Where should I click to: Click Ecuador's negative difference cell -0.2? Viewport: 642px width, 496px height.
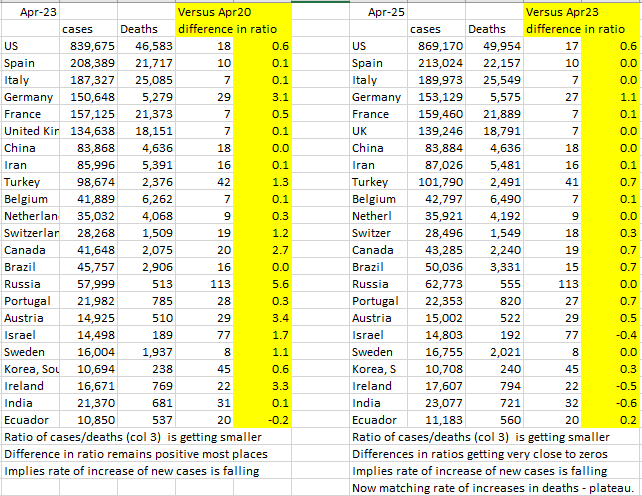(262, 420)
